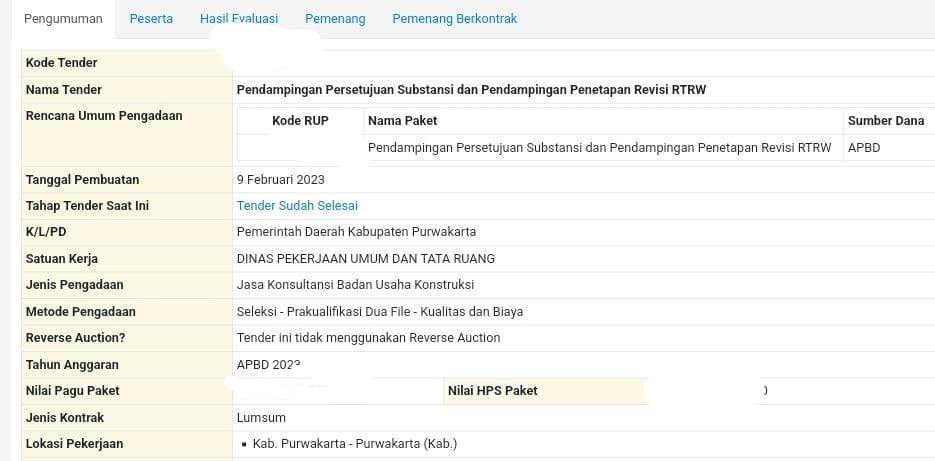Image resolution: width=935 pixels, height=461 pixels.
Task: Open the Hasil Evaluasi tab
Action: point(239,19)
